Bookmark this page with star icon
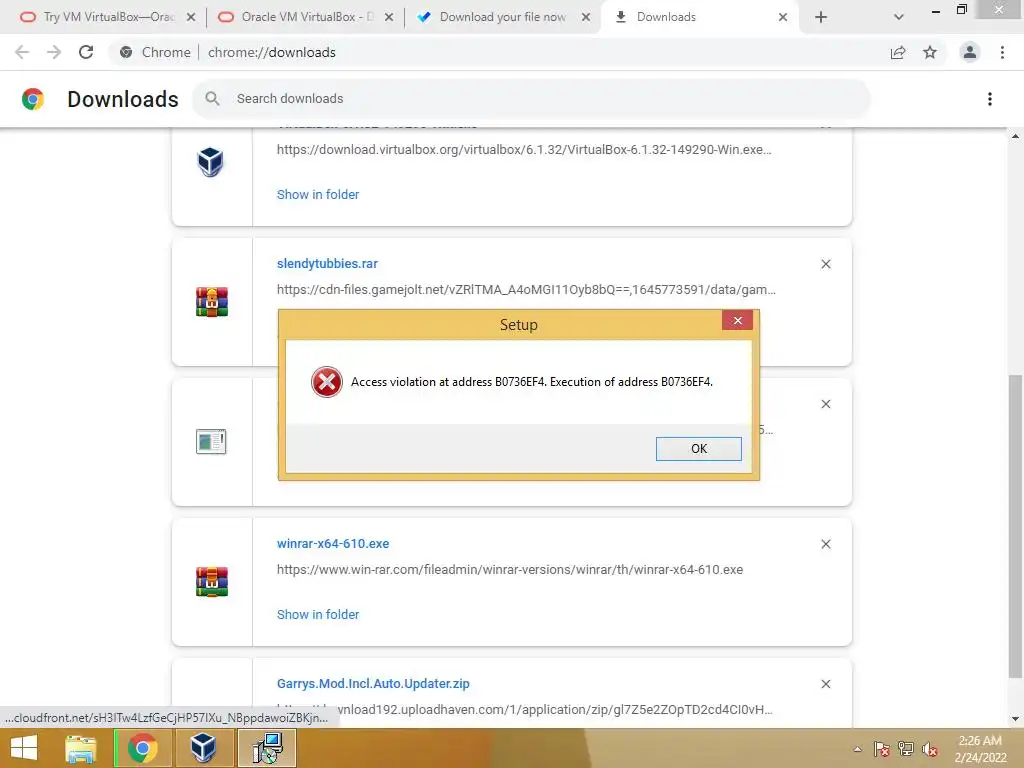The width and height of the screenshot is (1024, 768). [930, 52]
